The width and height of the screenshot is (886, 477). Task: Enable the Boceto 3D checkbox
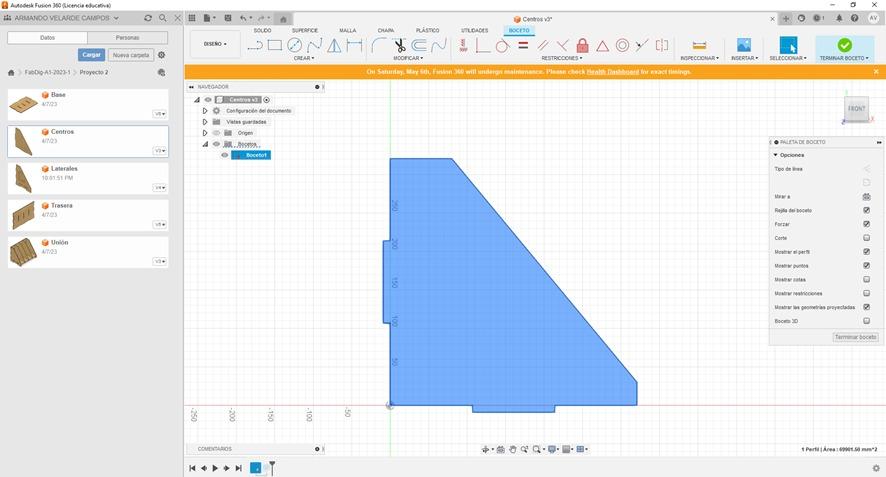866,321
